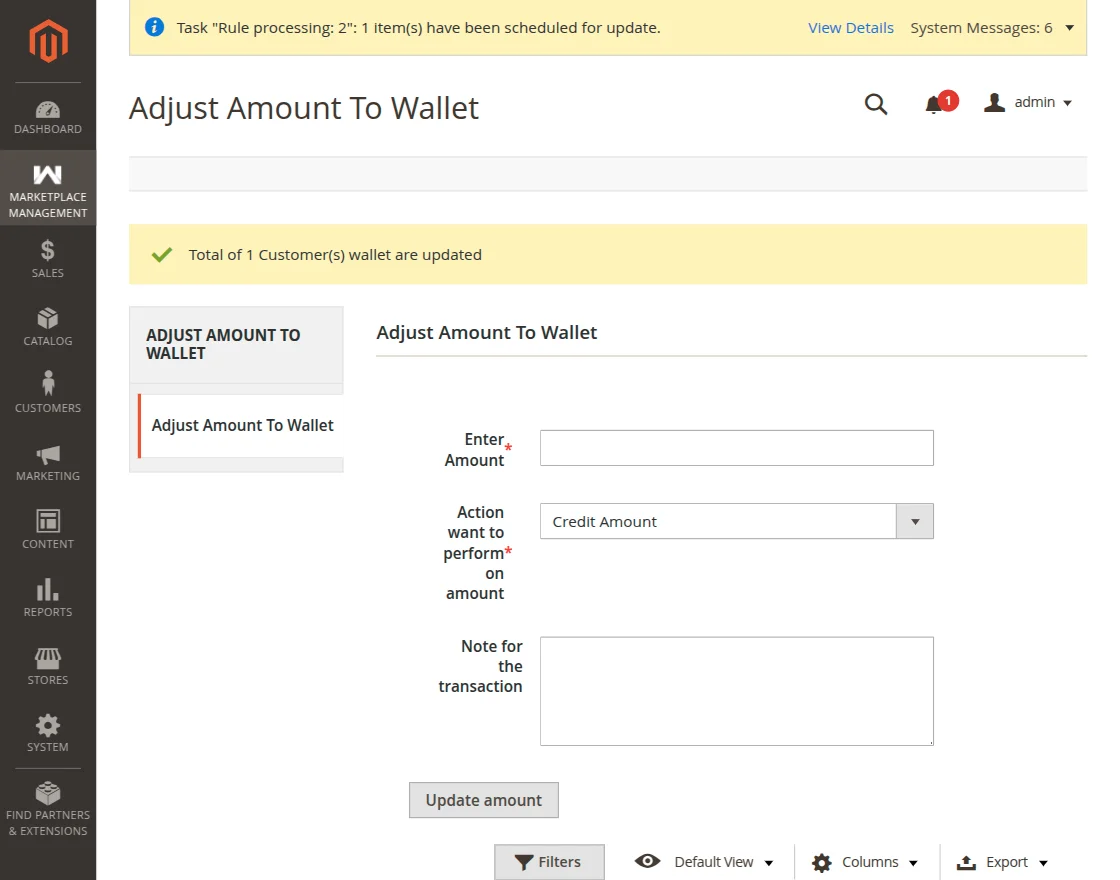Screen dimensions: 1120x880
Task: Open the Catalog section
Action: (x=47, y=326)
